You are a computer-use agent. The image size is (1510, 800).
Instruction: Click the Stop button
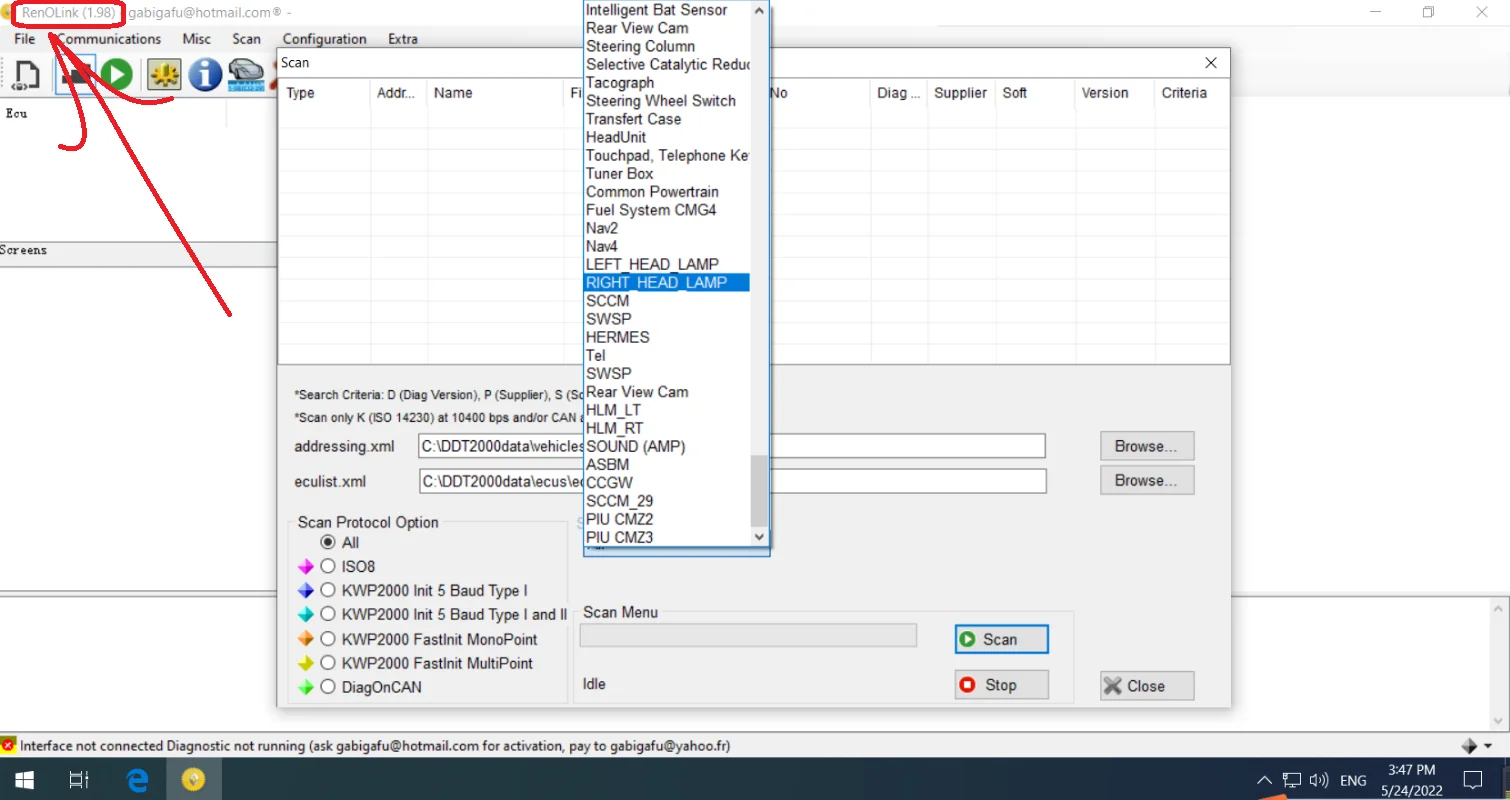click(1001, 685)
